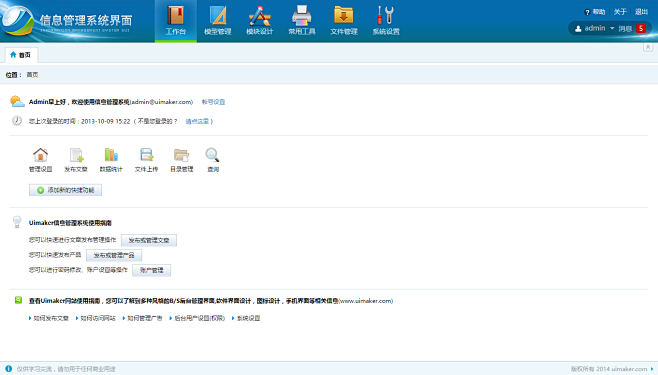Viewport: 658px width, 375px height.
Task: Collapse the header with the top-right chevron
Action: click(648, 47)
